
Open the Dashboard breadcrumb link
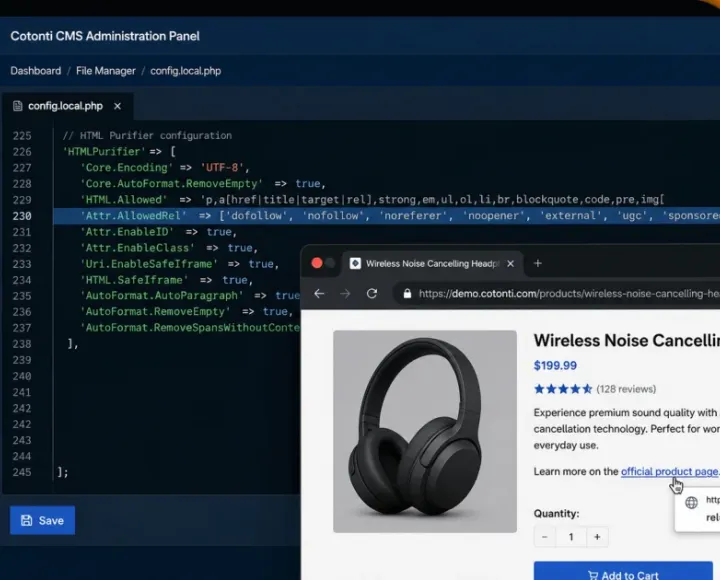[x=35, y=71]
